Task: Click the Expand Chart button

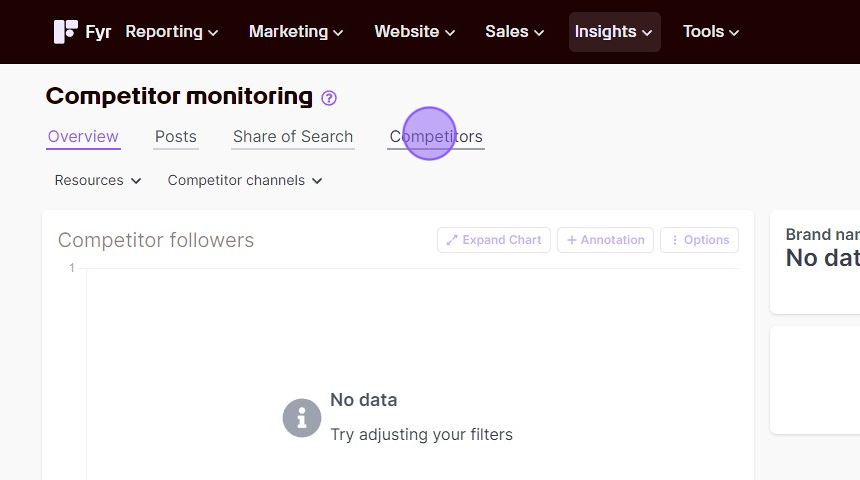Action: (494, 240)
